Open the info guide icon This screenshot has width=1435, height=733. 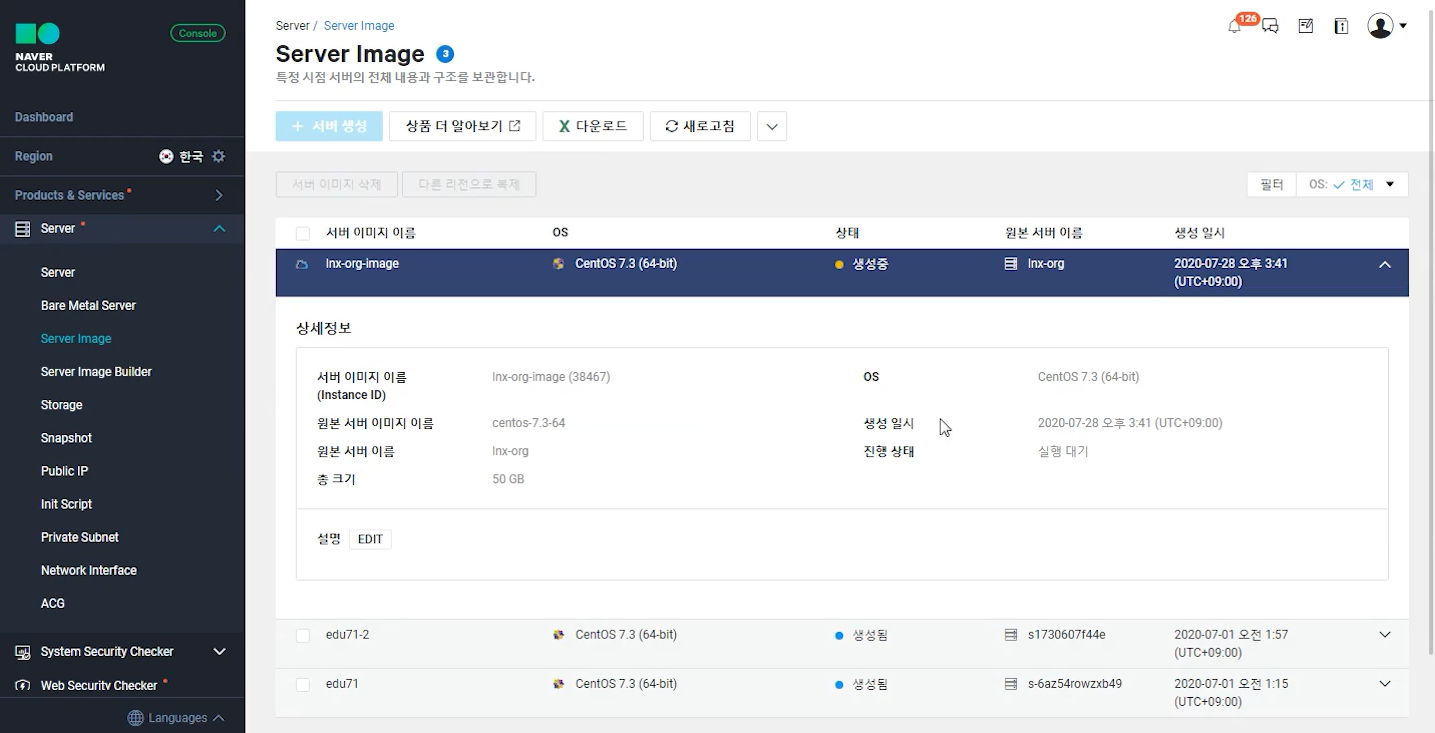coord(1341,27)
